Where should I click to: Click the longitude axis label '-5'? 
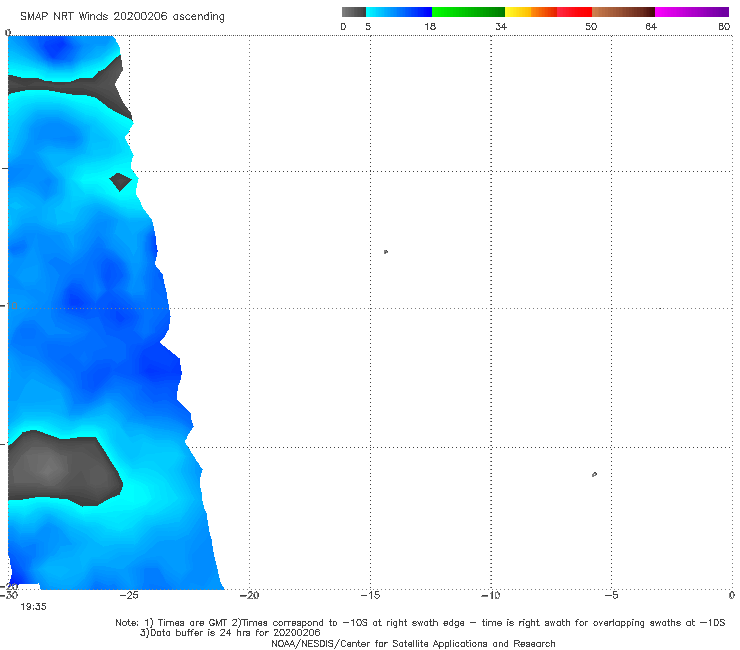click(611, 595)
